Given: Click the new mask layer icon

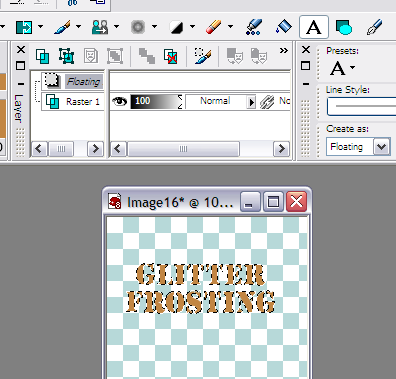Looking at the screenshot, I should point(91,56).
